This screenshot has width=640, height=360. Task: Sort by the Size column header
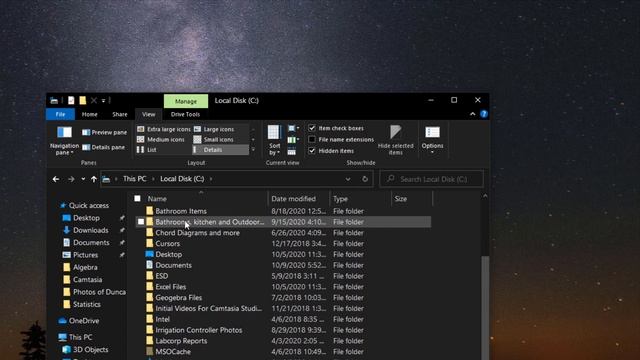point(400,199)
